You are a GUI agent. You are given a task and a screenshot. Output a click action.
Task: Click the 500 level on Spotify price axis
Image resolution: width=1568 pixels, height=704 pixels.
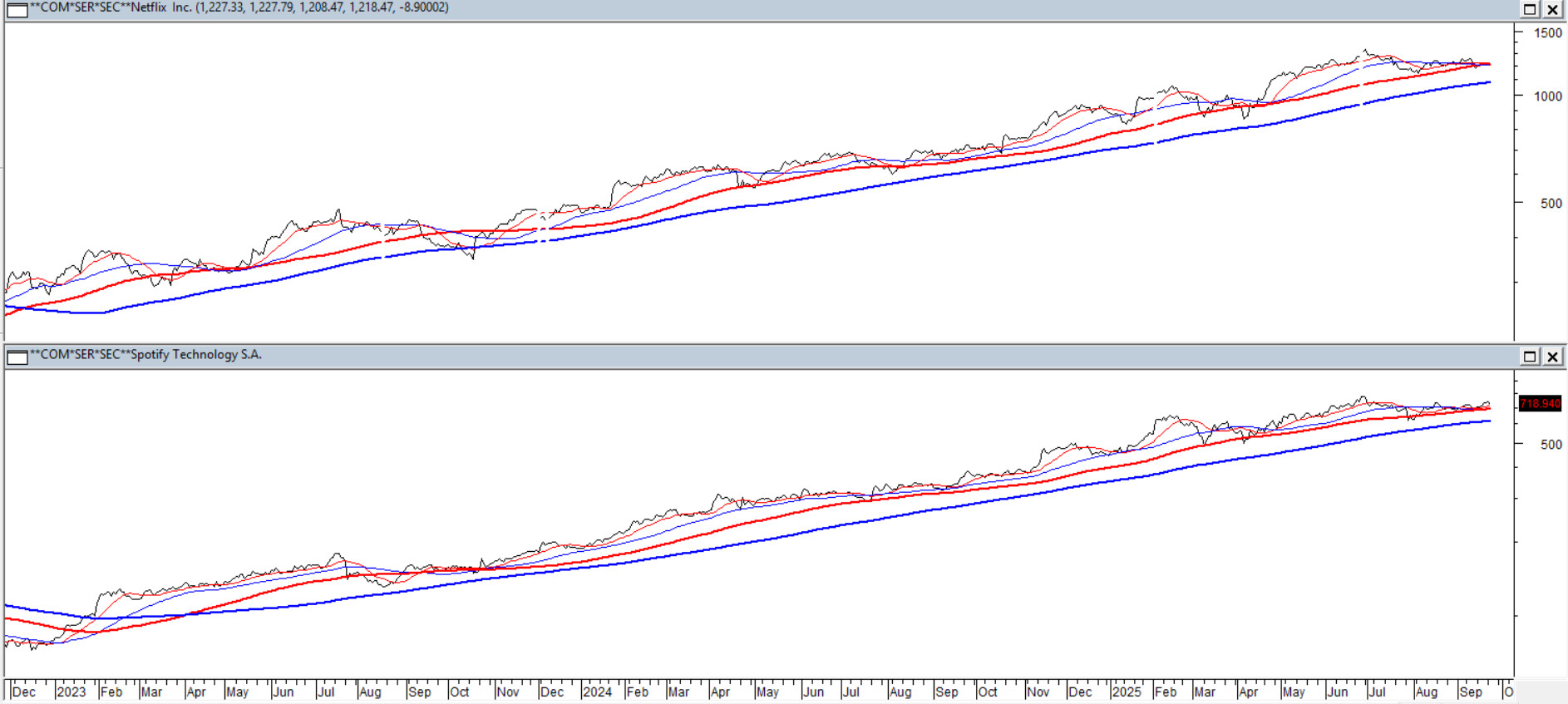click(x=1551, y=445)
